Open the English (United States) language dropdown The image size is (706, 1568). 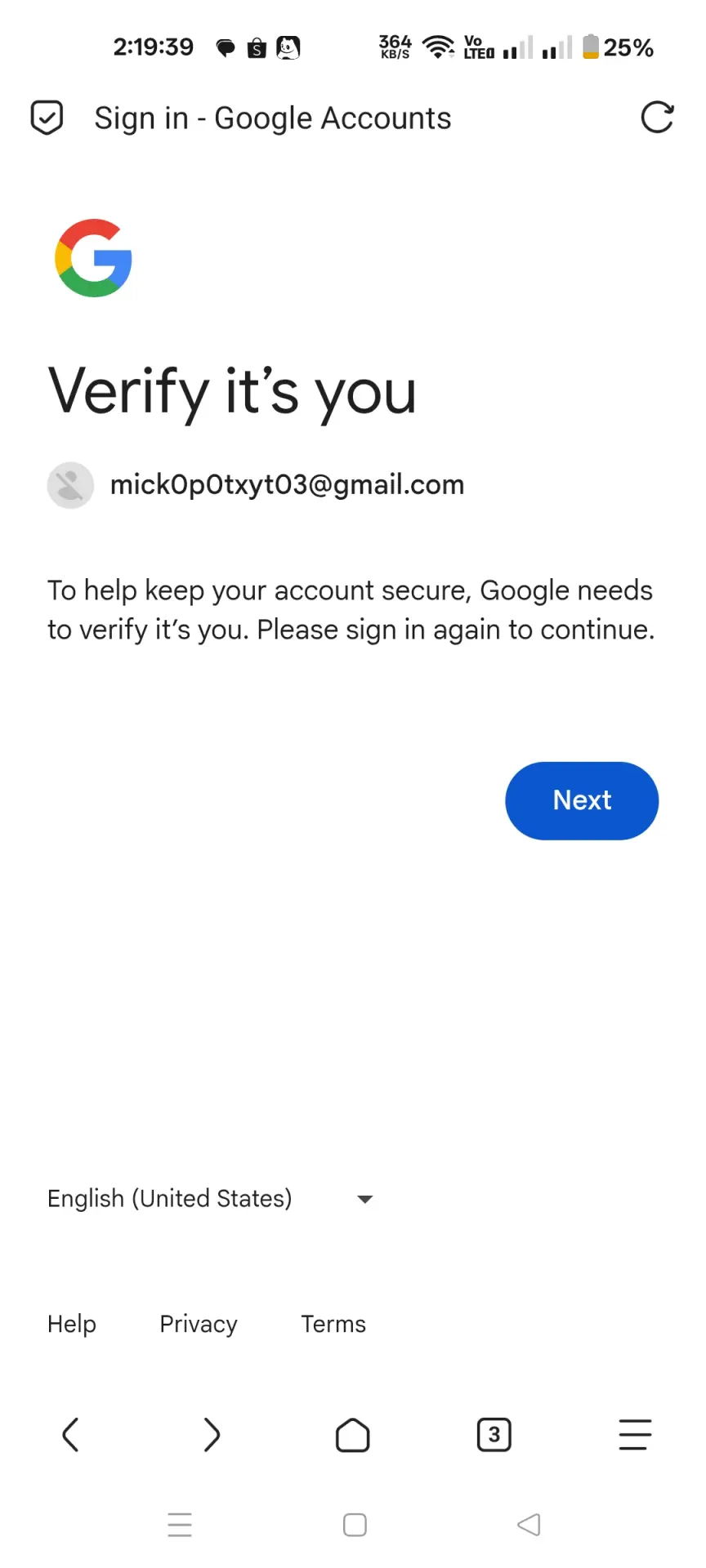[211, 1199]
